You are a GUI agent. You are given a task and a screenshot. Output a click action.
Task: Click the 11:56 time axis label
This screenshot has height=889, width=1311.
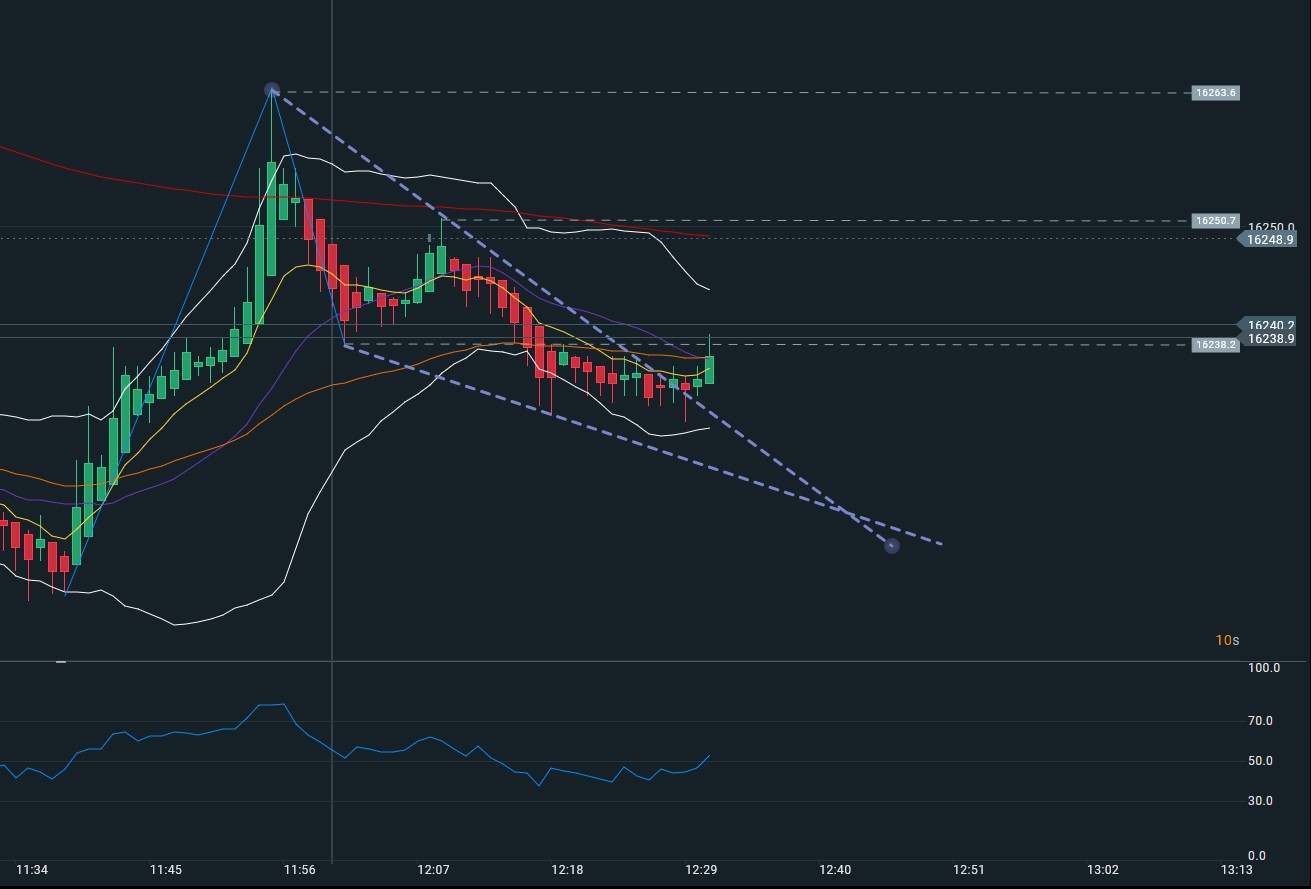[300, 870]
